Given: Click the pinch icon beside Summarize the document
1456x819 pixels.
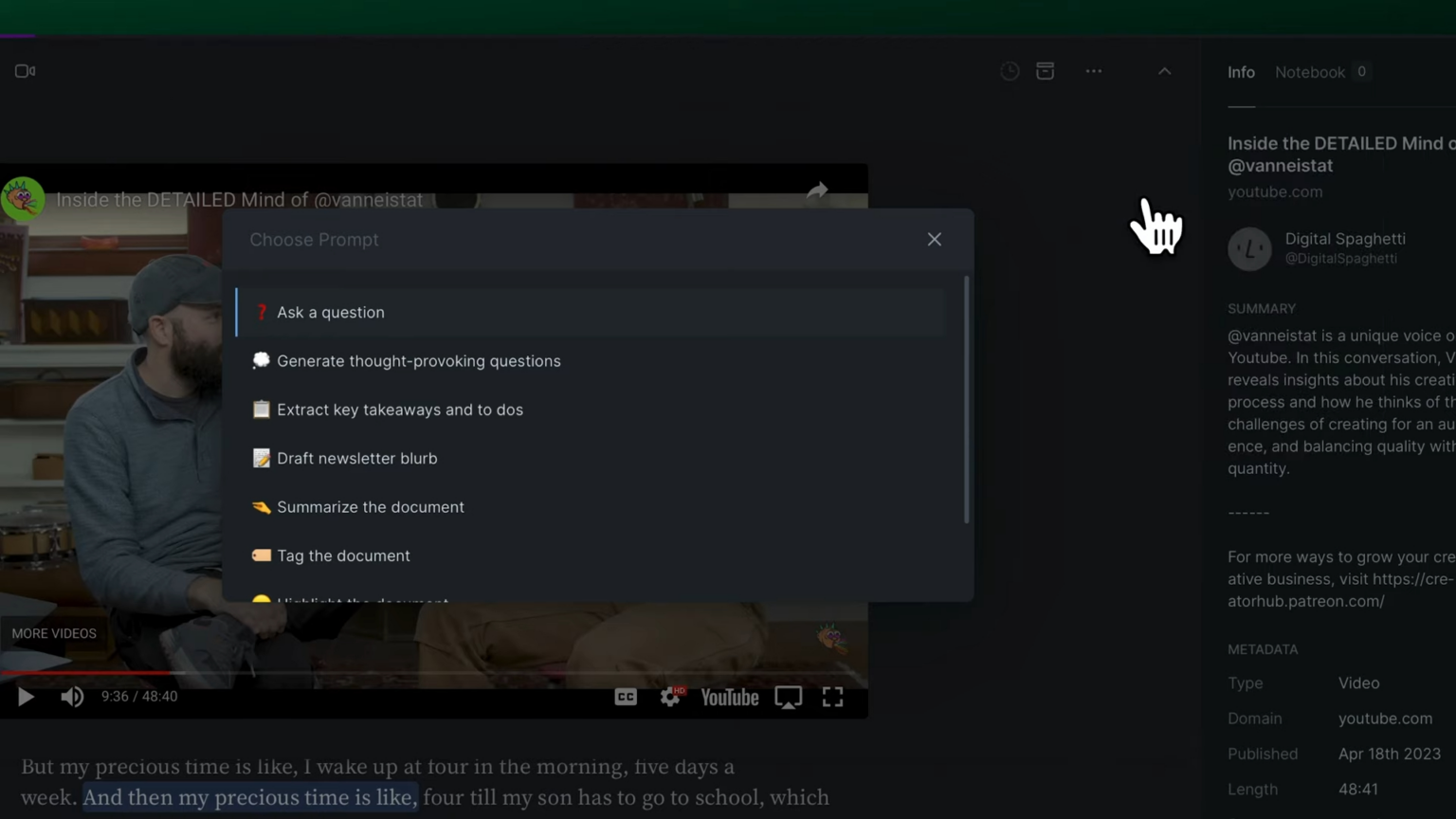Looking at the screenshot, I should point(262,507).
